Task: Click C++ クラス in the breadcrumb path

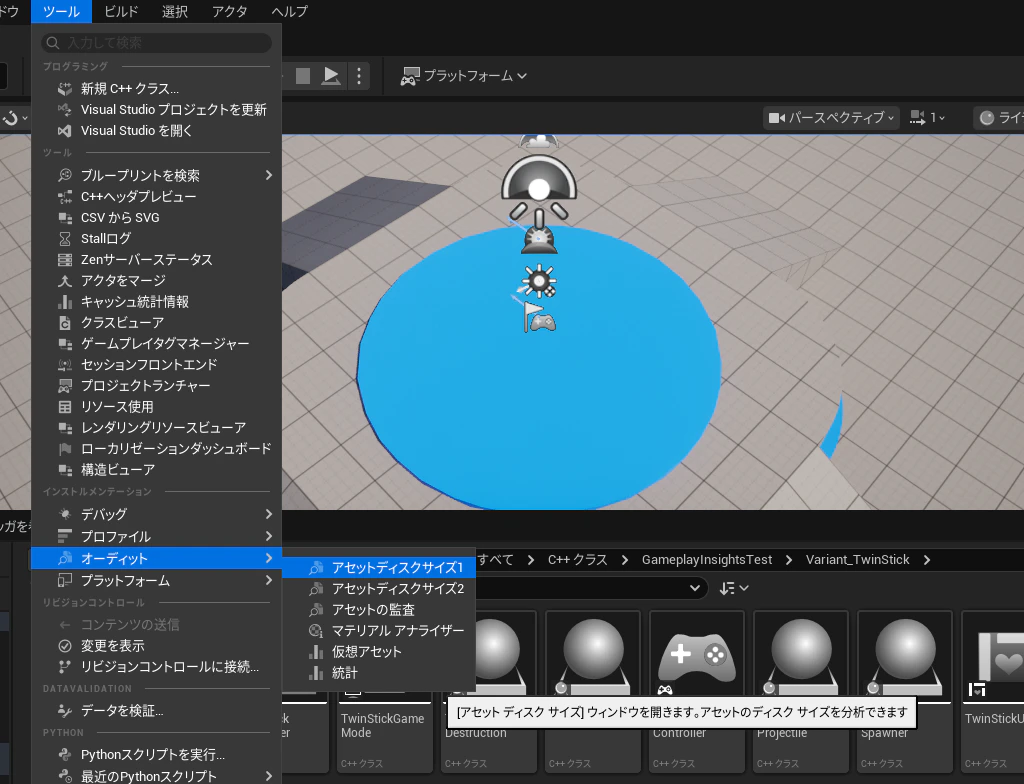Action: (x=578, y=560)
